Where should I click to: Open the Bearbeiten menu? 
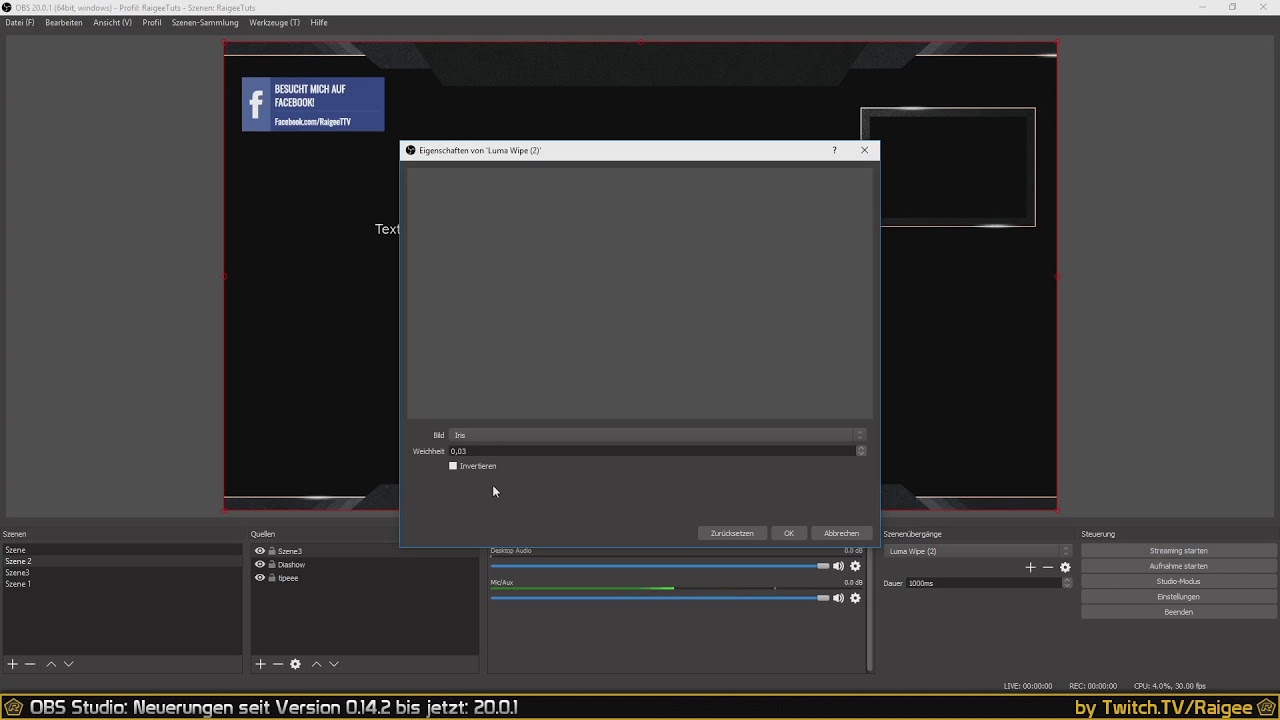click(64, 22)
